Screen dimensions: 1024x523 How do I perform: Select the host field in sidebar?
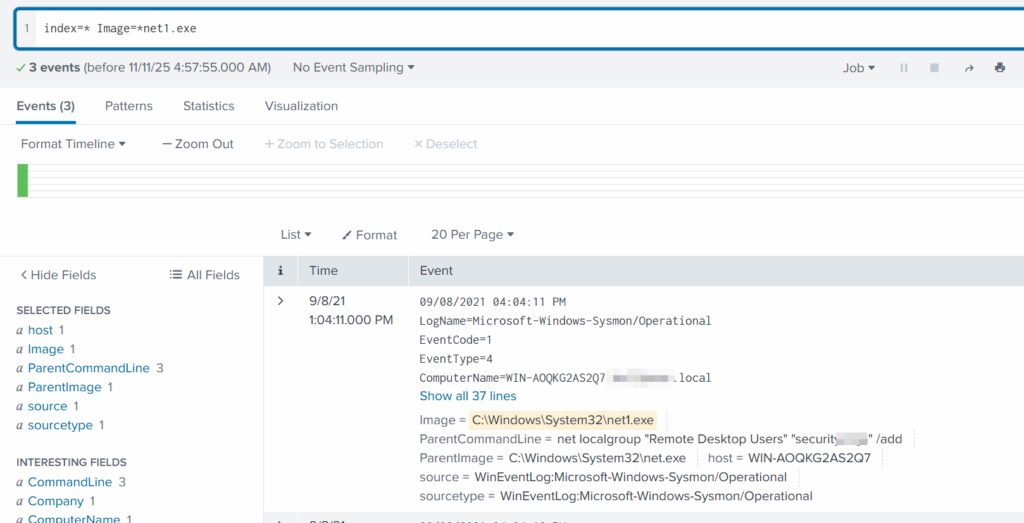point(40,330)
